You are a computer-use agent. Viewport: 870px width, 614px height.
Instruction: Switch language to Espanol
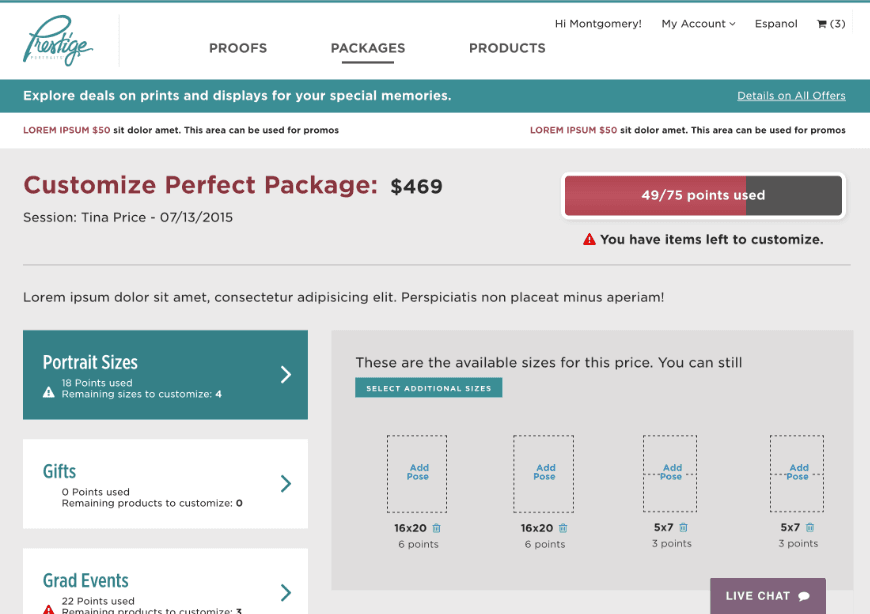click(x=776, y=24)
